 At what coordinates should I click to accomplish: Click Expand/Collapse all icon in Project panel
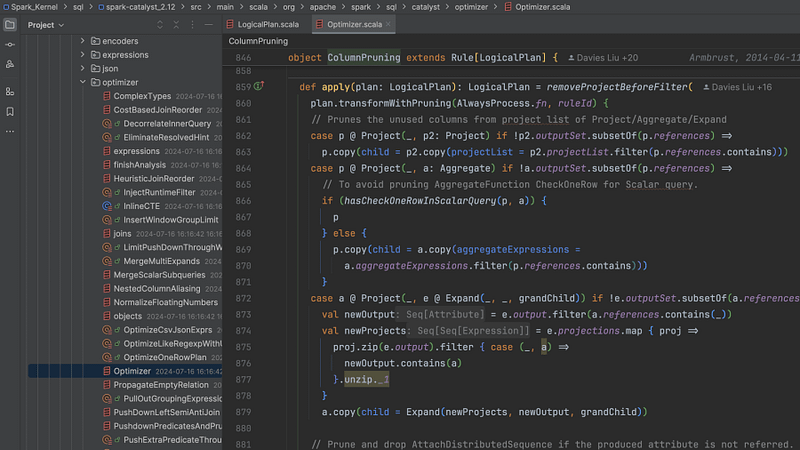tap(160, 24)
